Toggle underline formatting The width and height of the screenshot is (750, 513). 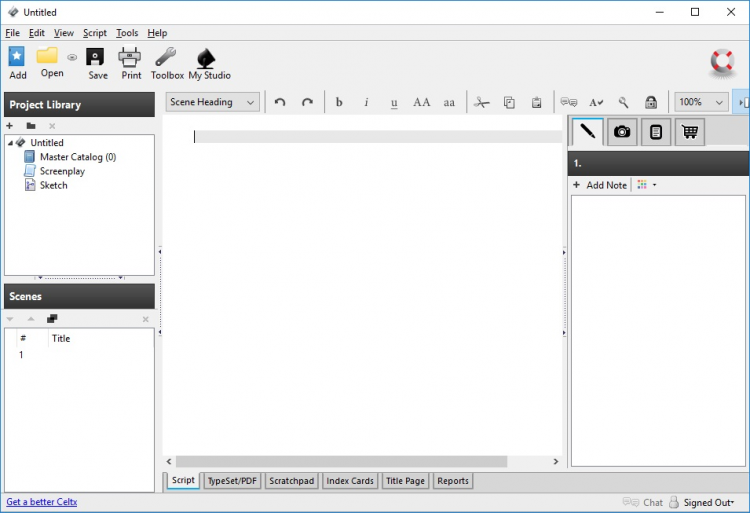pos(394,102)
